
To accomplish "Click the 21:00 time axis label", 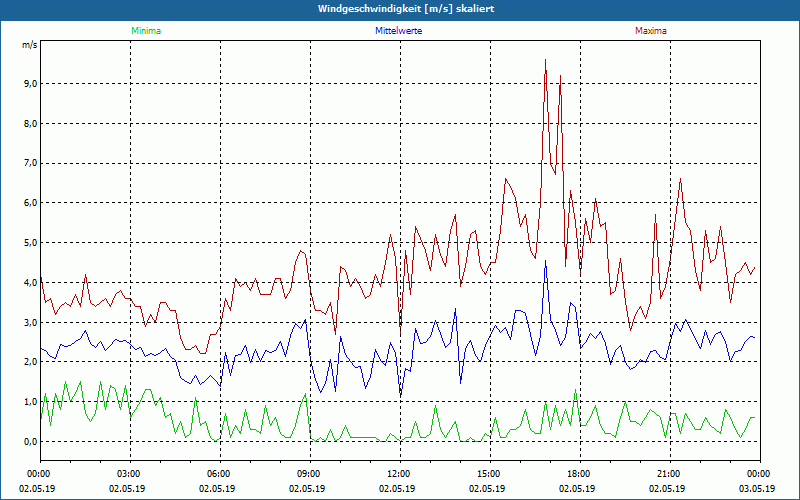I will click(670, 474).
